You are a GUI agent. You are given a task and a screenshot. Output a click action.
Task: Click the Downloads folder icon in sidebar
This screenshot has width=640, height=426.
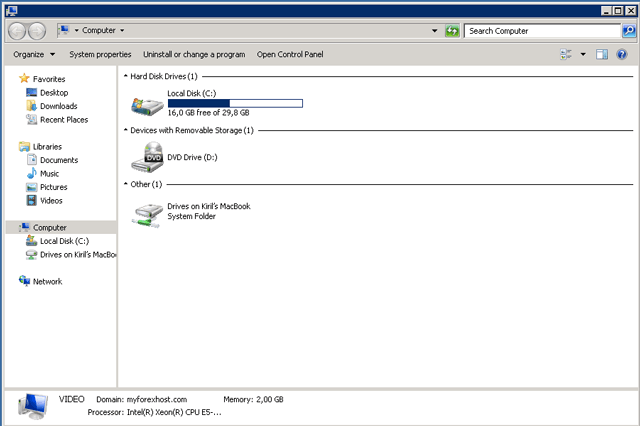pyautogui.click(x=31, y=106)
